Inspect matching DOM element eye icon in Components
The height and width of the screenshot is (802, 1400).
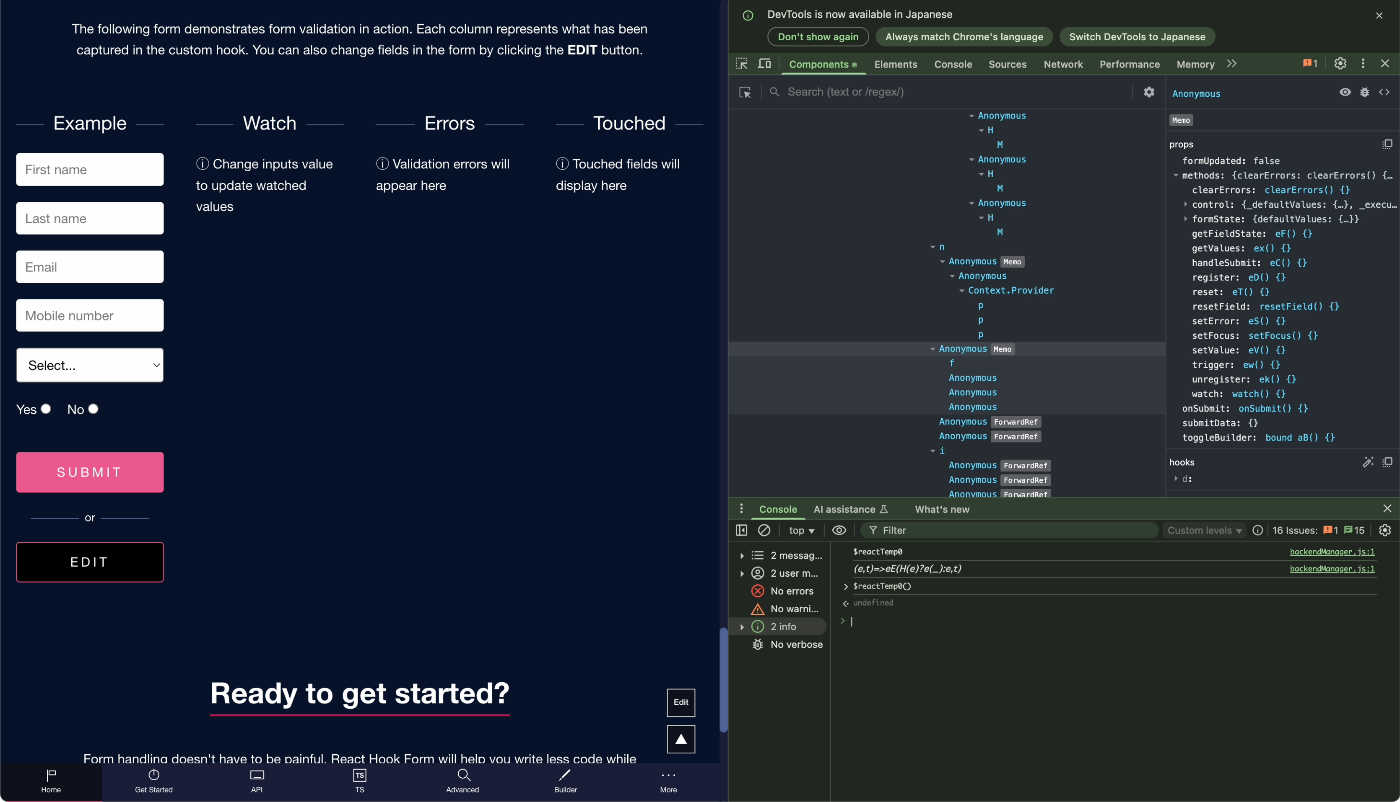(x=1344, y=92)
